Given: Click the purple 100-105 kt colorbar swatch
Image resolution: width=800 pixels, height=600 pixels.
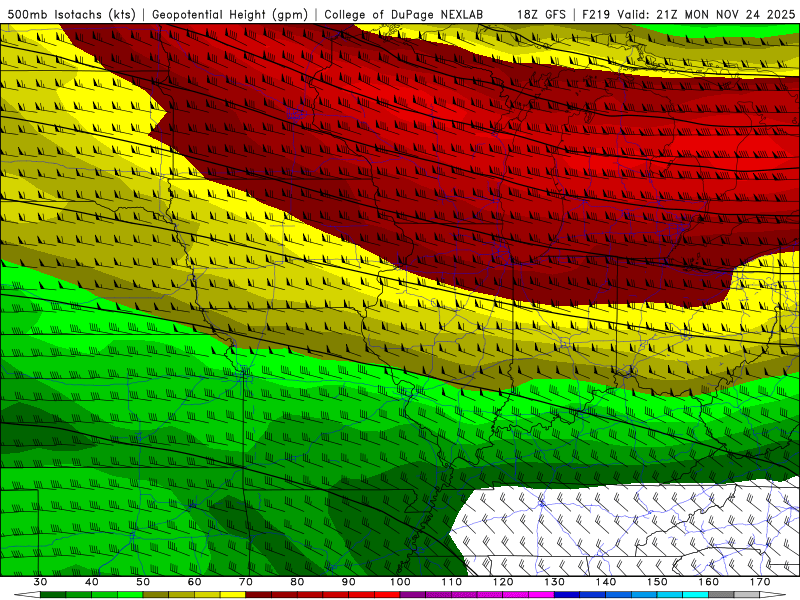Looking at the screenshot, I should pos(413,595).
